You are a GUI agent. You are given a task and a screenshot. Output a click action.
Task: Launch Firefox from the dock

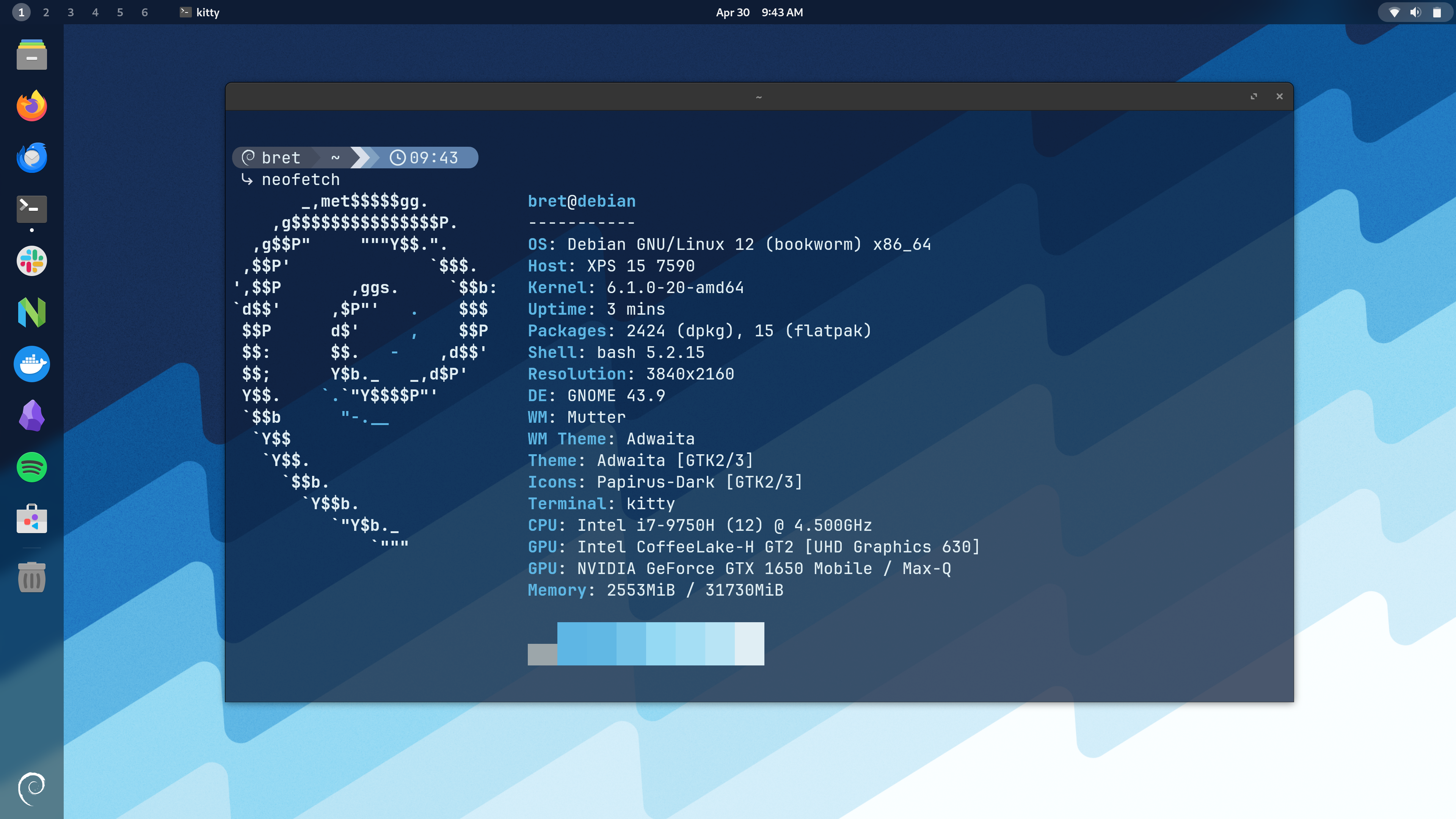[x=31, y=106]
